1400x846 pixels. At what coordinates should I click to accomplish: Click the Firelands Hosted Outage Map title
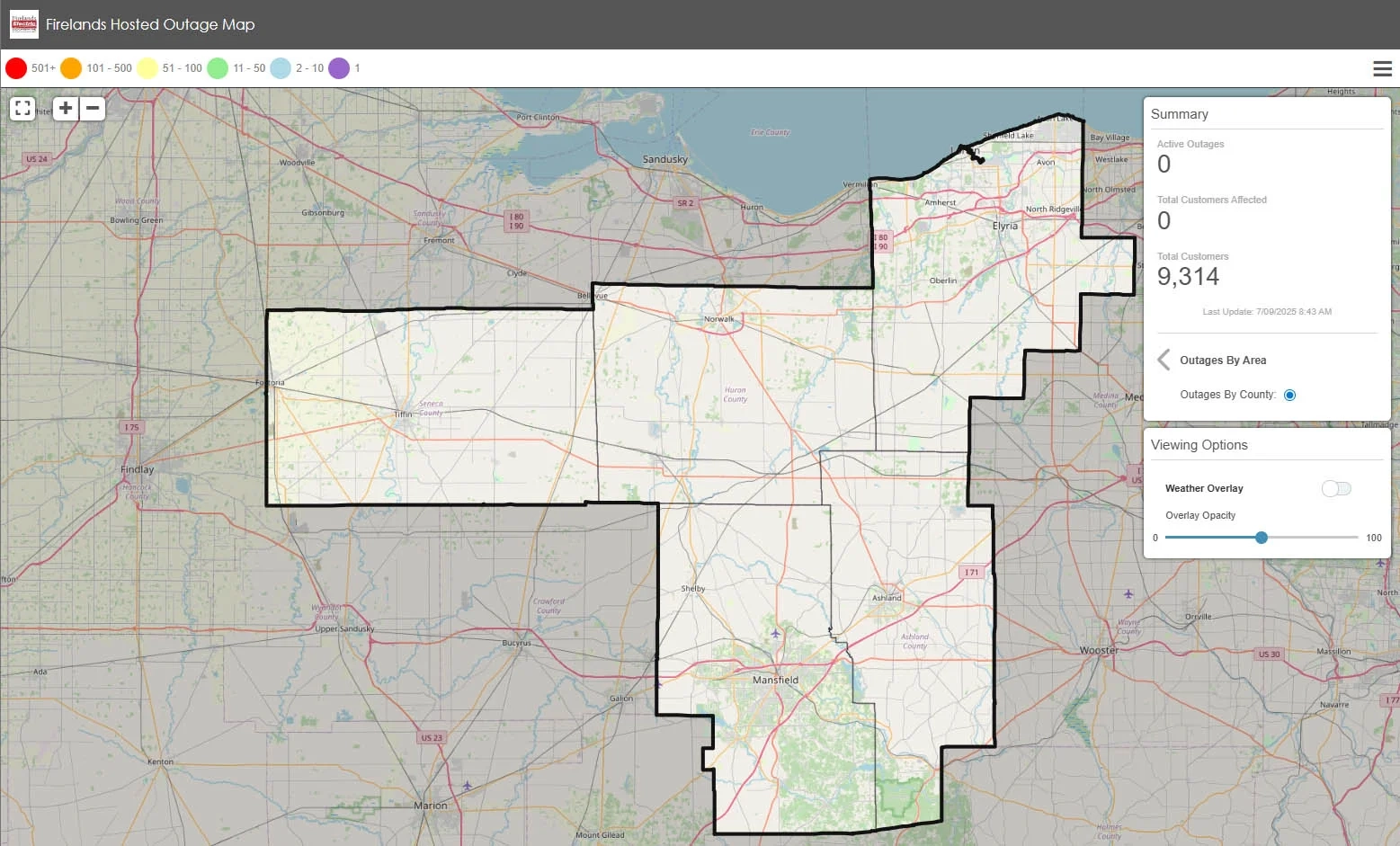[149, 24]
